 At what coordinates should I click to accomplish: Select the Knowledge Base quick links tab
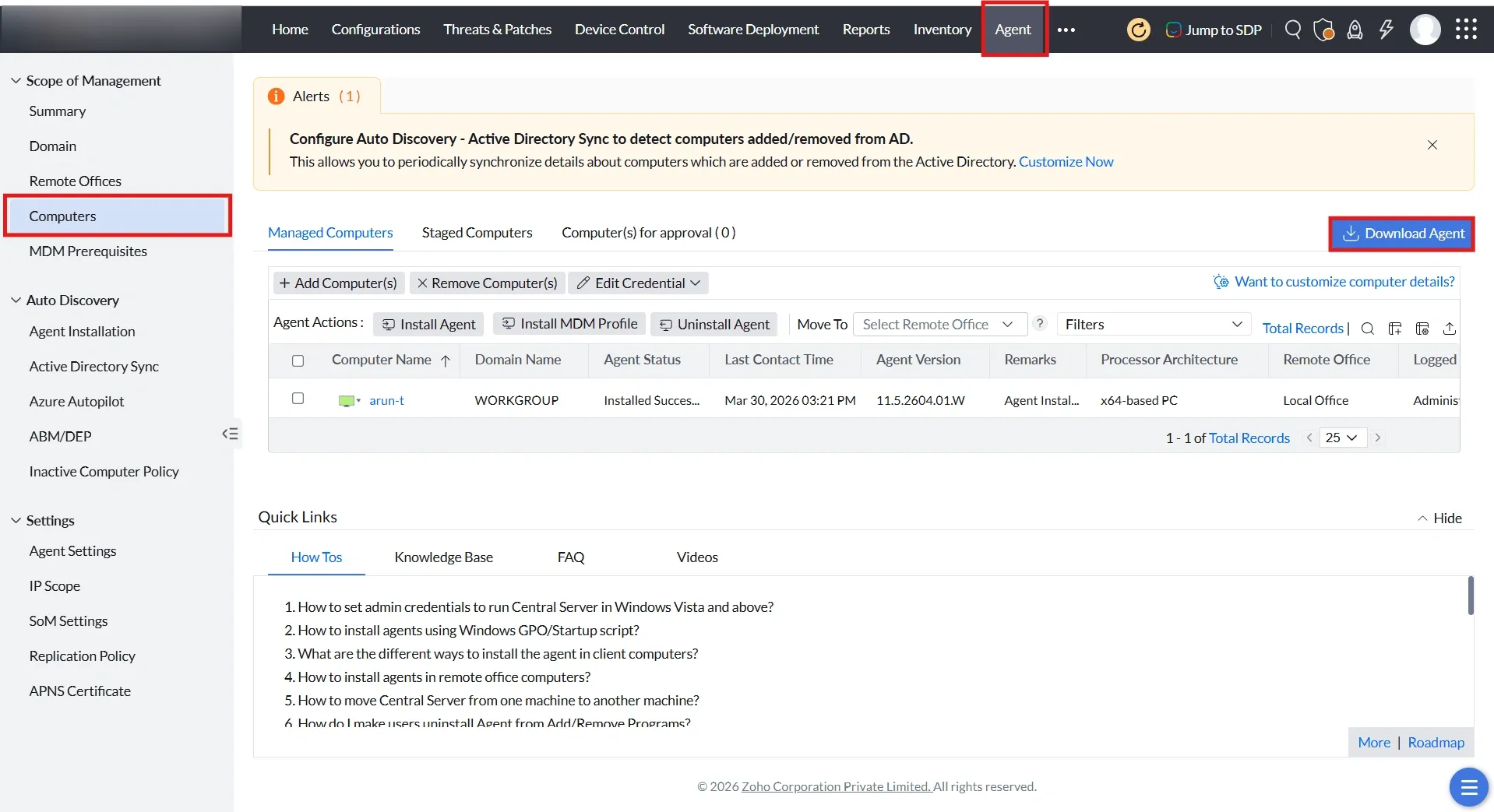(444, 557)
